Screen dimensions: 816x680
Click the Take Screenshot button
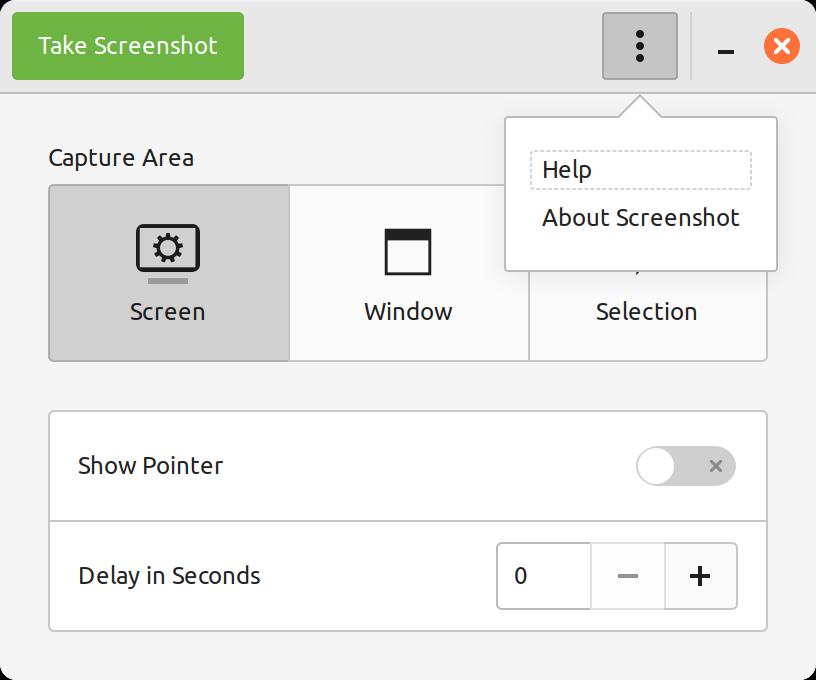click(x=128, y=46)
